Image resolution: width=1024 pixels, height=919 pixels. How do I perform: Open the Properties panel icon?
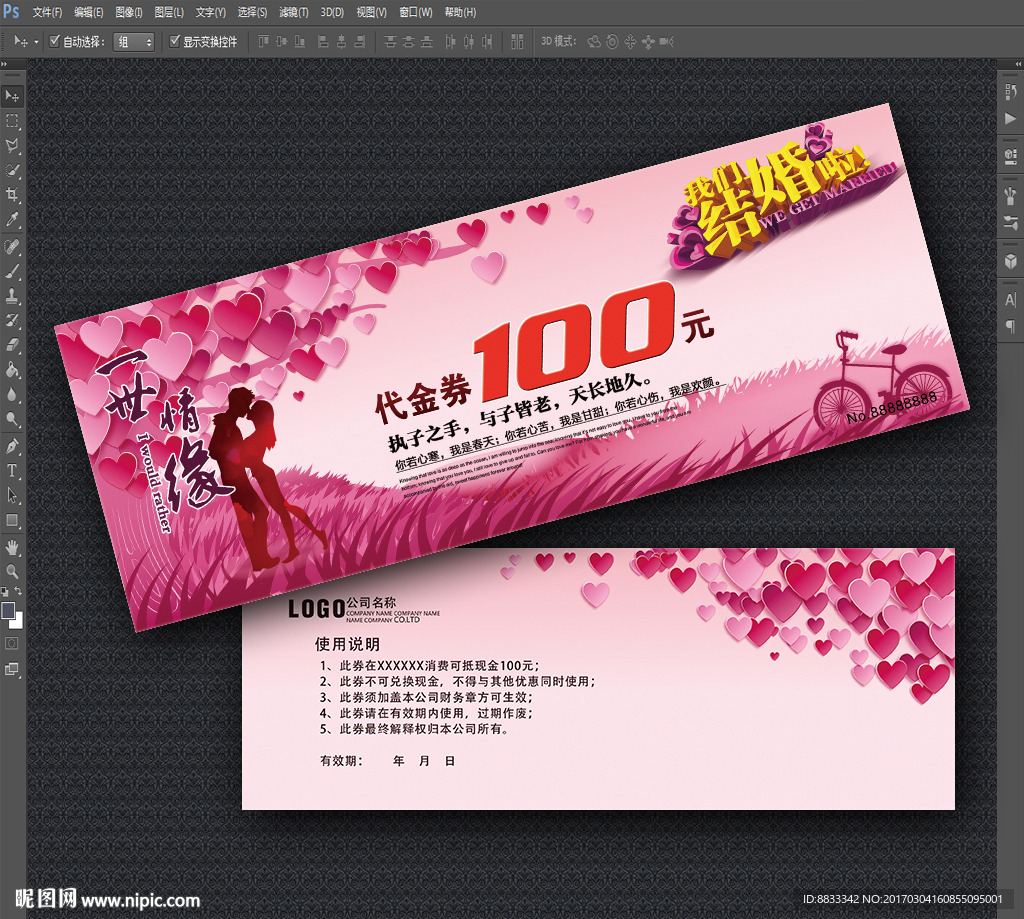pos(1011,155)
